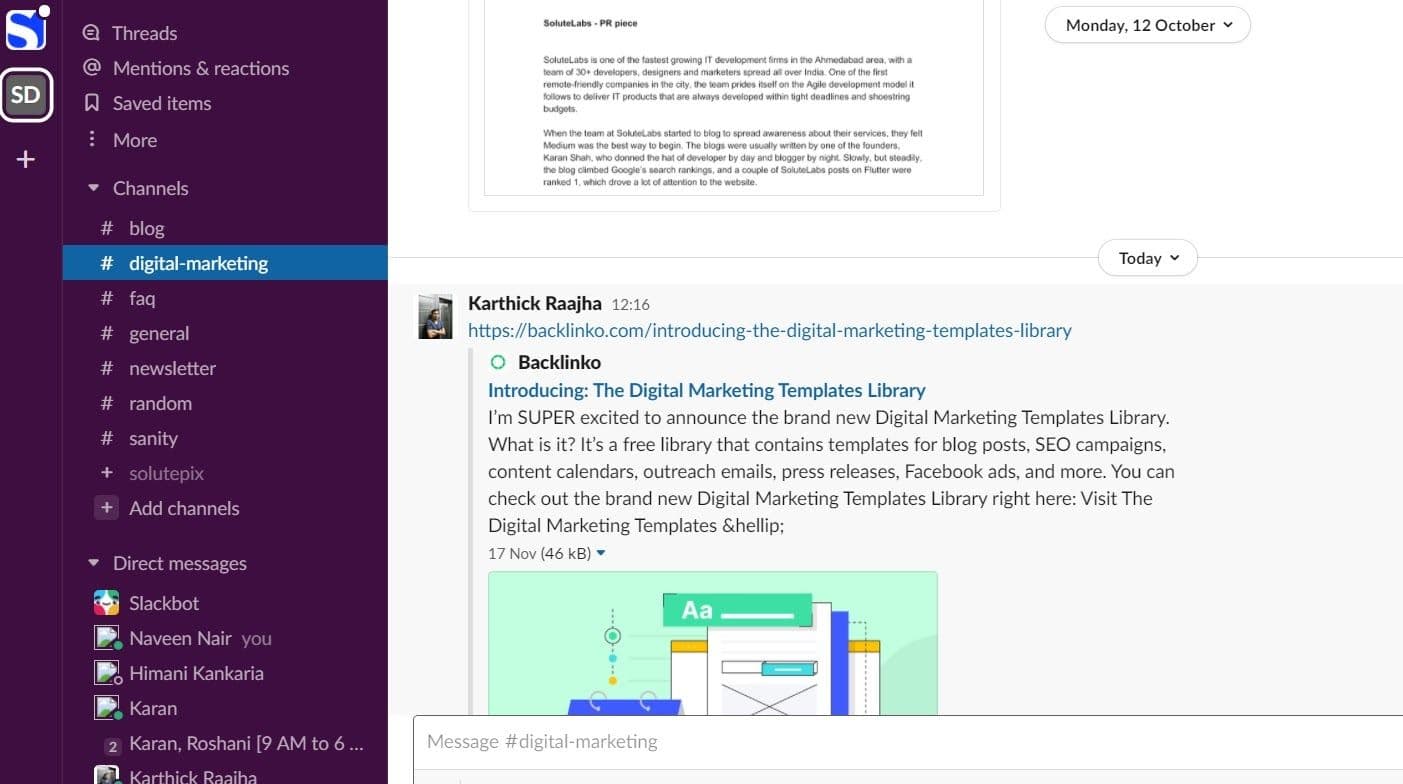This screenshot has height=784, width=1403.
Task: Collapse the Direct messages section
Action: 94,563
